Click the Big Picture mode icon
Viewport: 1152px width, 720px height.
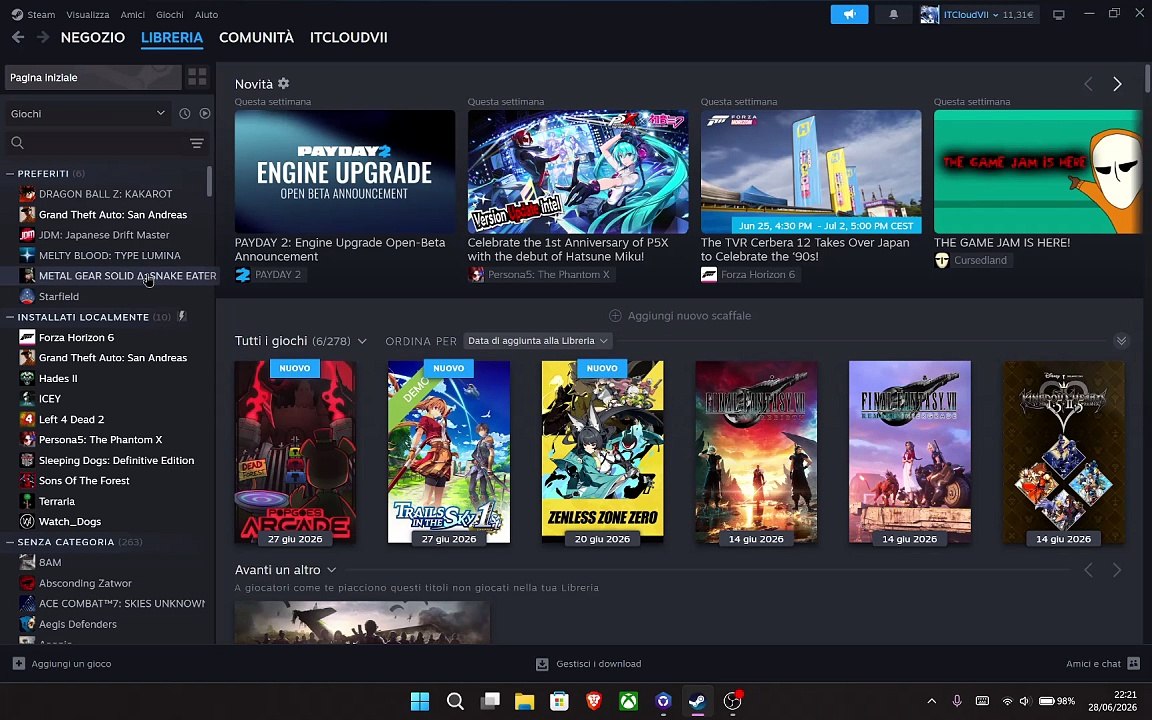1059,14
